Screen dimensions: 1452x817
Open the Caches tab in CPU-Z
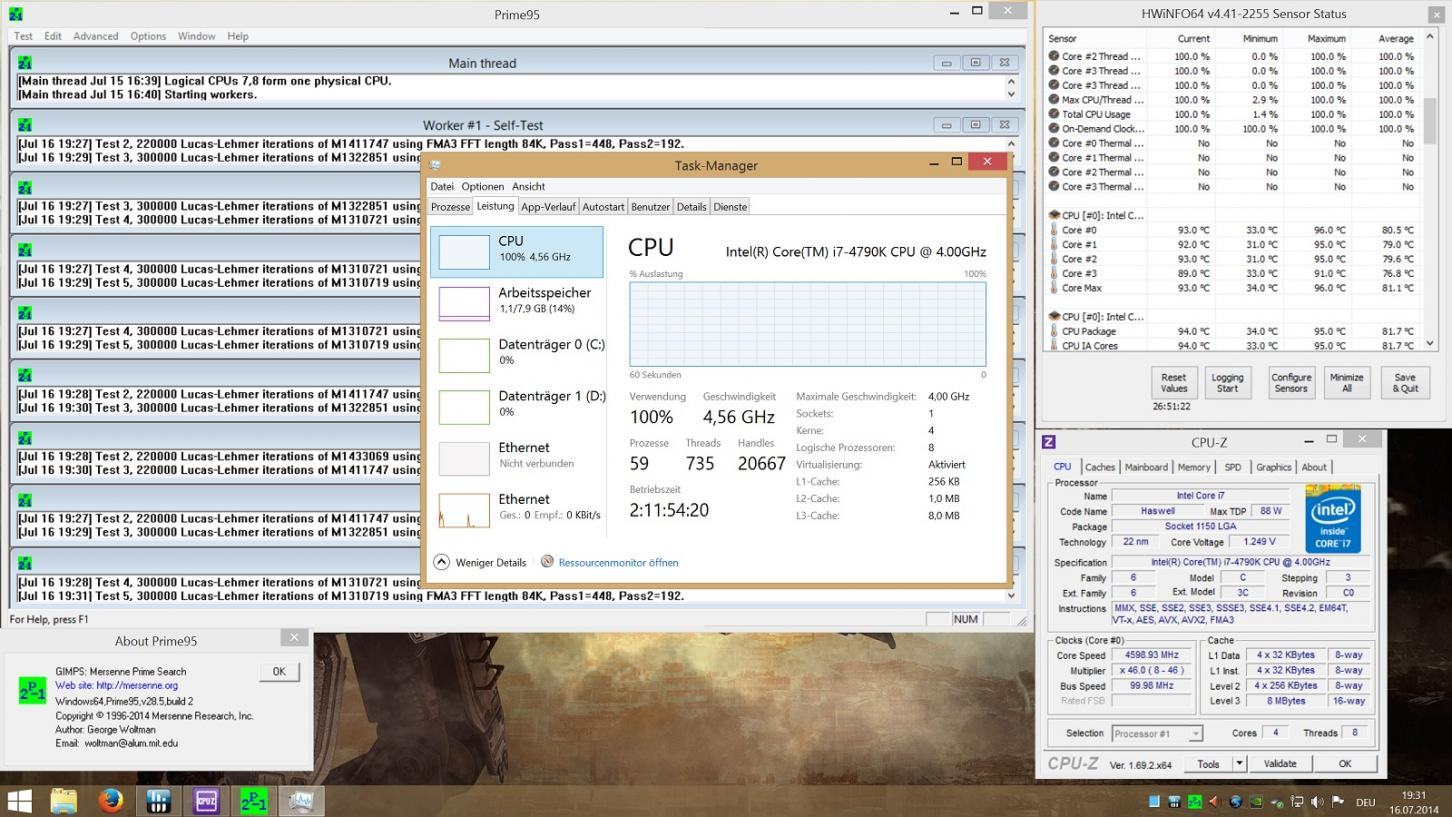(x=1100, y=467)
